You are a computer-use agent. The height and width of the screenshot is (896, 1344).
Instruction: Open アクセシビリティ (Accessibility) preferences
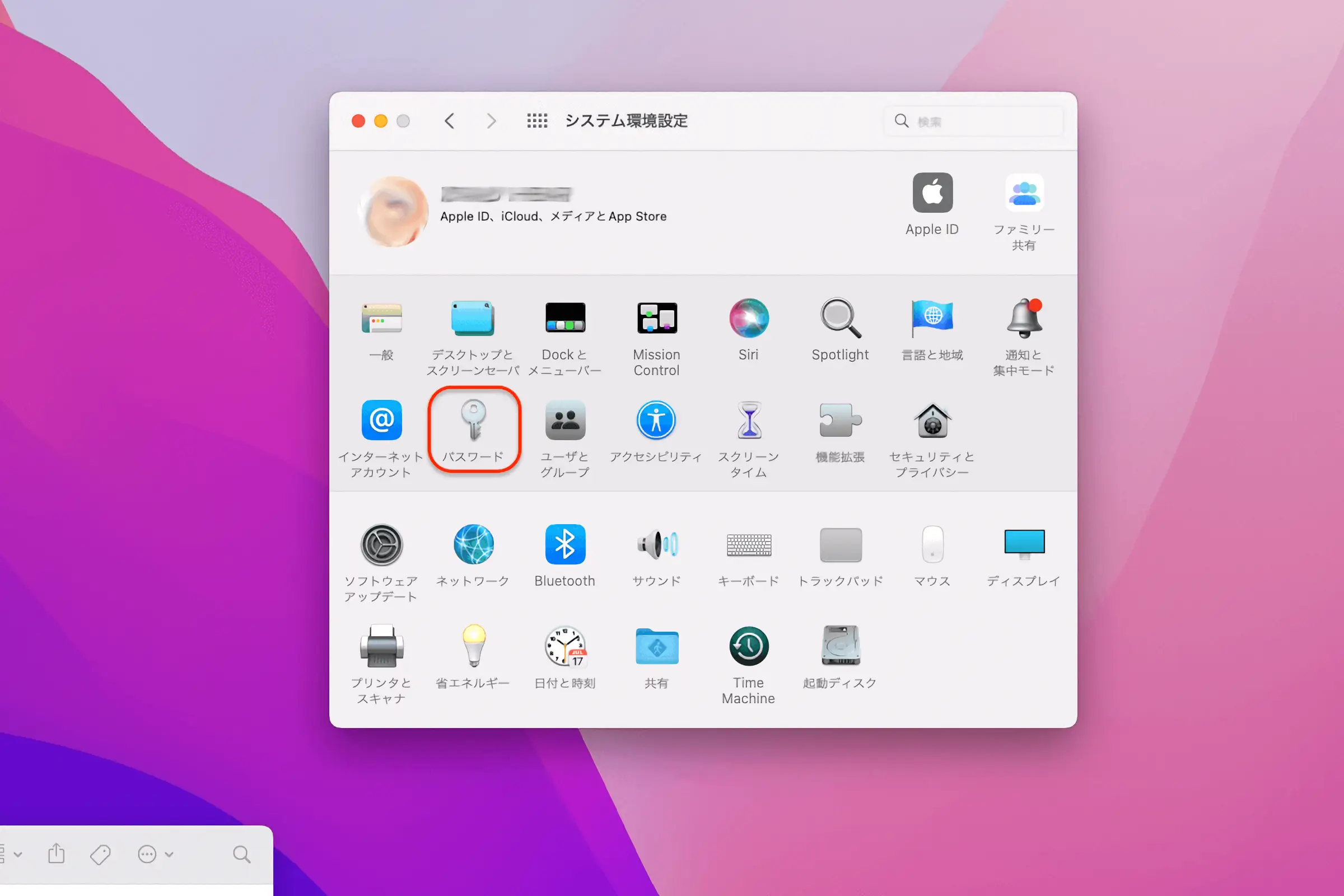(x=656, y=421)
